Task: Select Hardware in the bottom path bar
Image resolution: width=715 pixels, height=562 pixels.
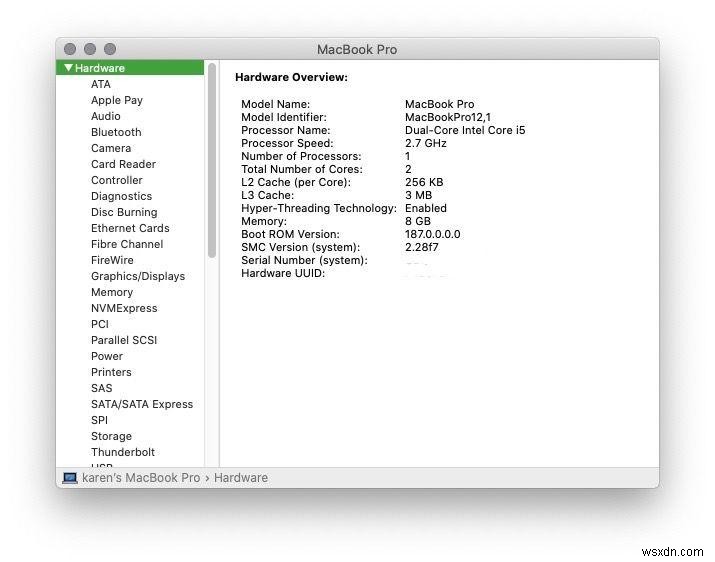Action: [x=241, y=478]
